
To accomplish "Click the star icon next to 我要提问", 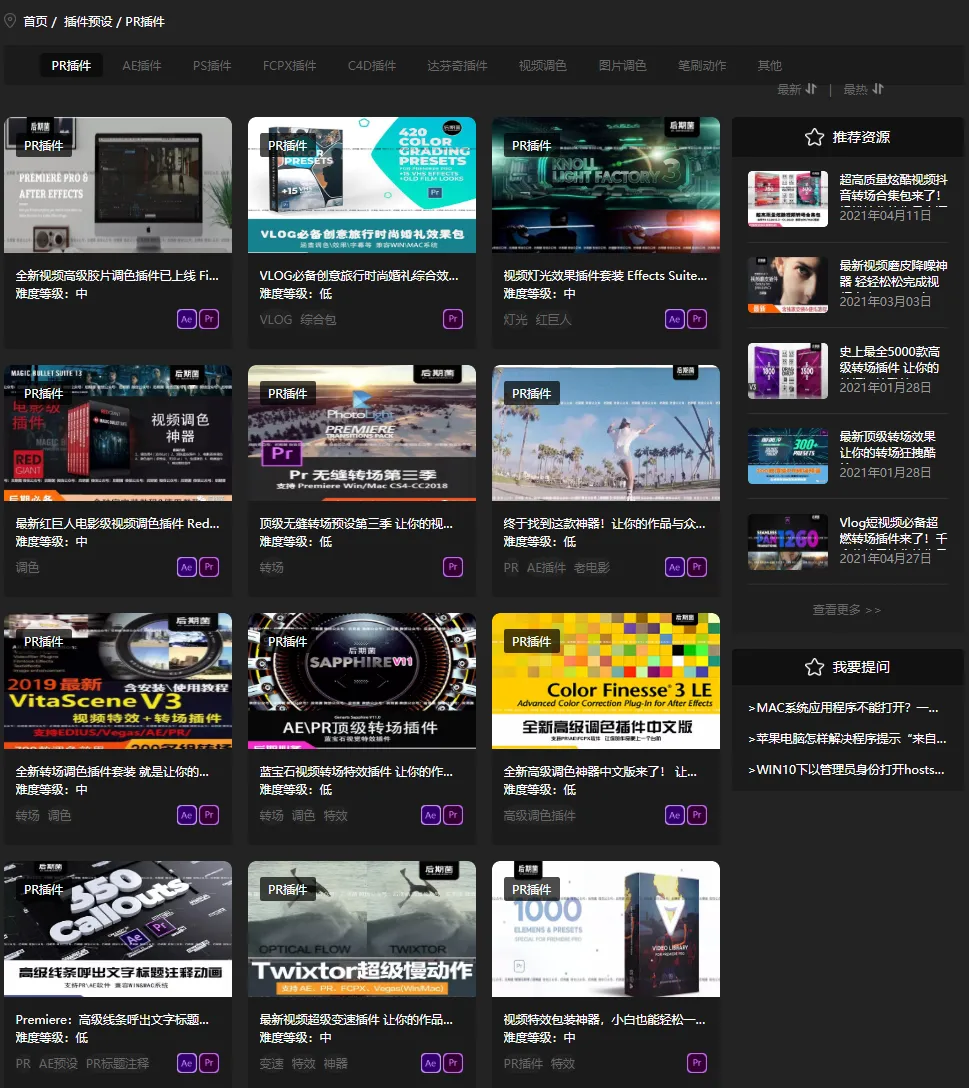I will [814, 667].
